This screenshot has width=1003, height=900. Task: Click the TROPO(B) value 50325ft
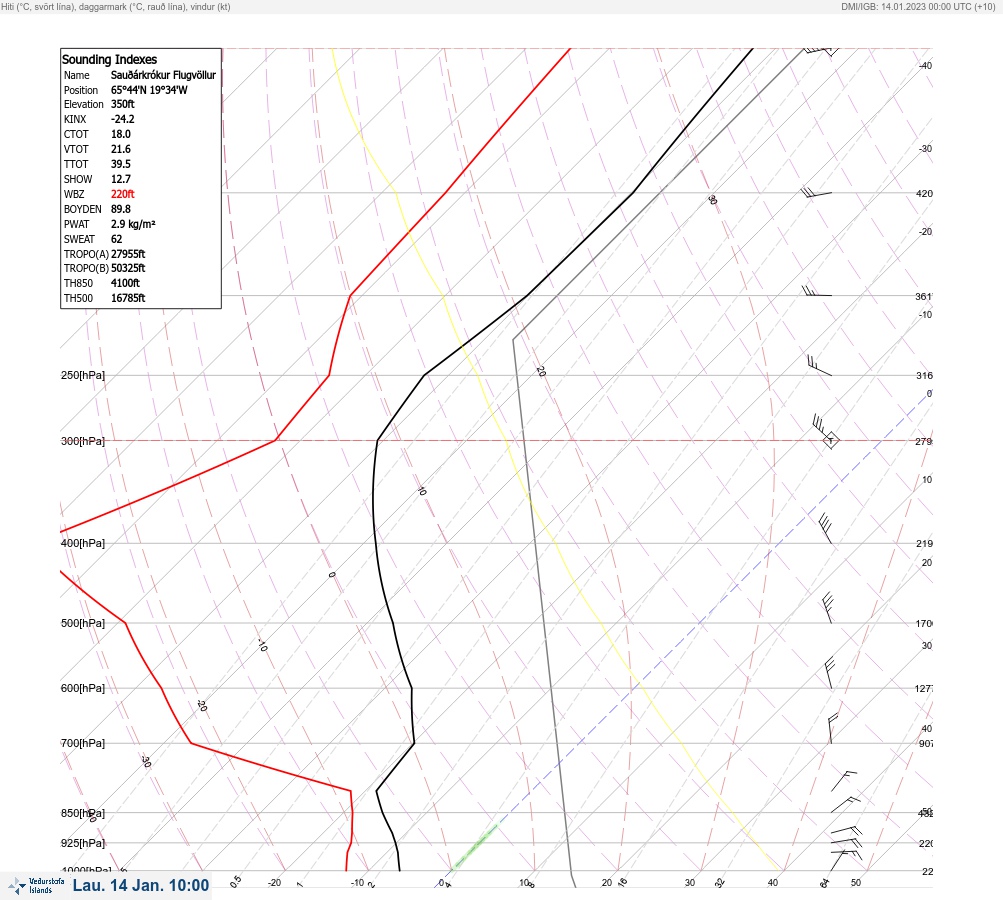(128, 268)
